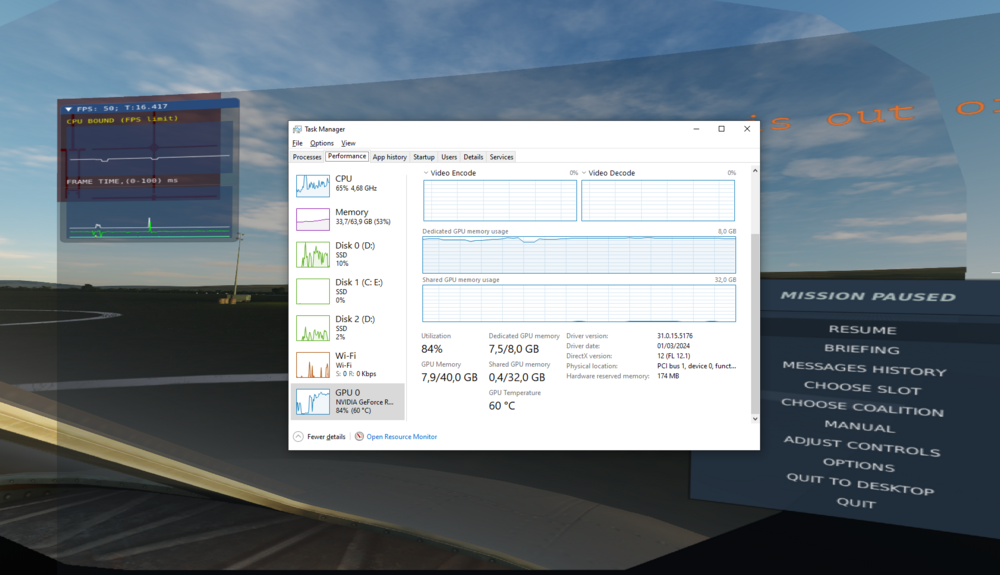Image resolution: width=1000 pixels, height=575 pixels.
Task: Open Disk 0 (D:) performance graph
Action: [x=312, y=254]
